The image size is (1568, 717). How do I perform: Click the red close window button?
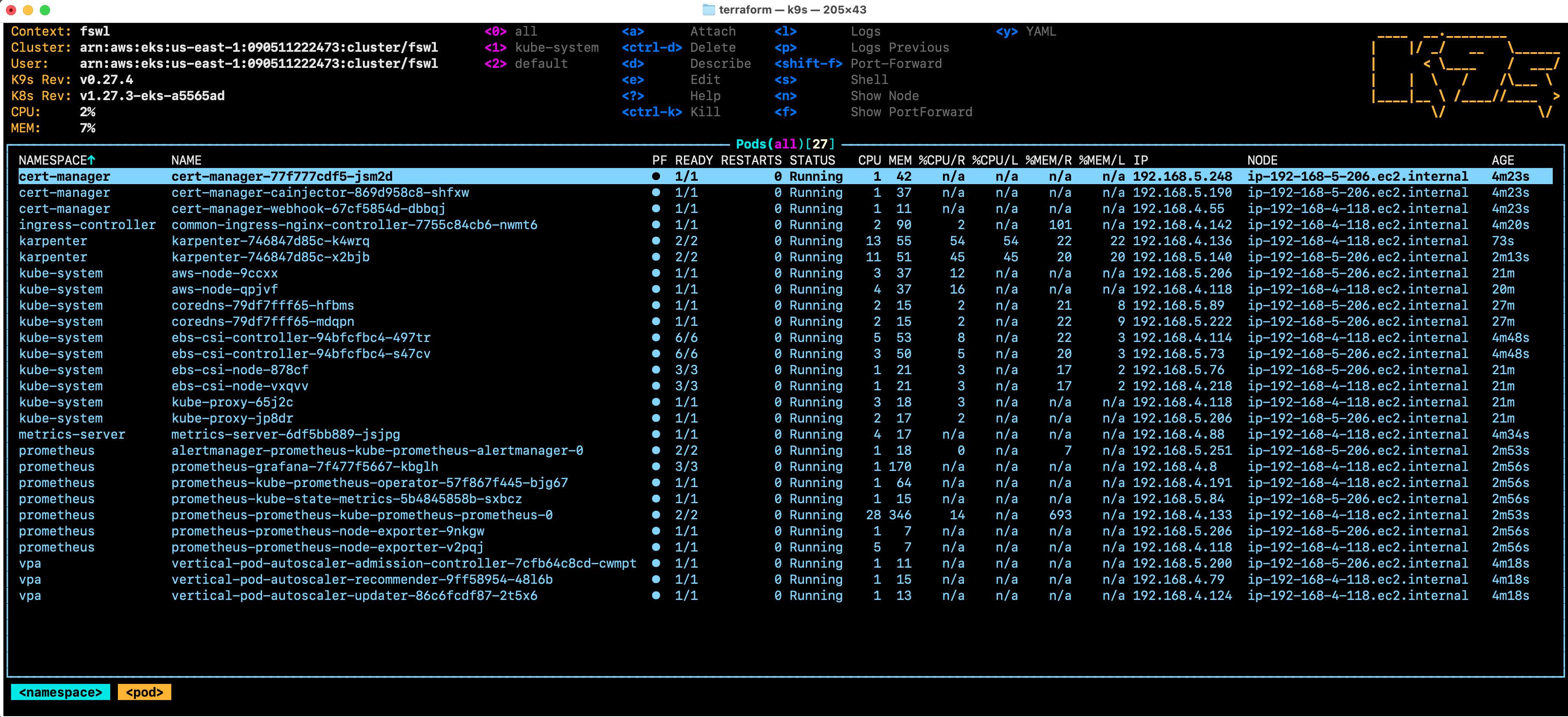(x=11, y=10)
